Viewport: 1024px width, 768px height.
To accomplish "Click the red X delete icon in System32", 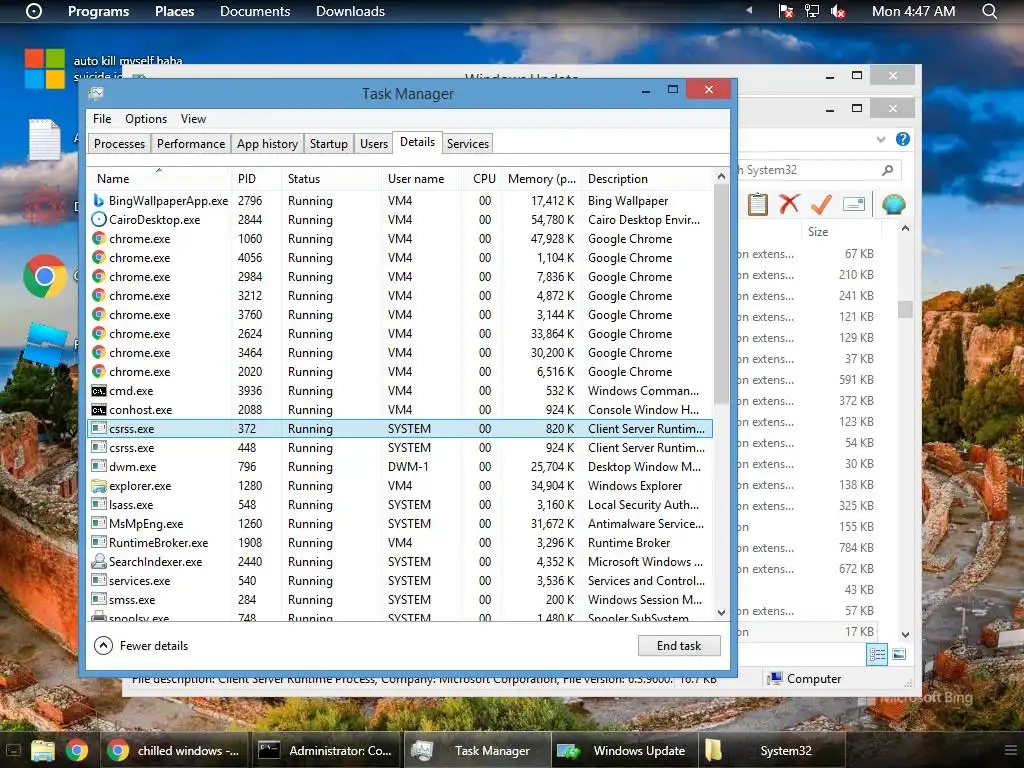I will [x=789, y=204].
